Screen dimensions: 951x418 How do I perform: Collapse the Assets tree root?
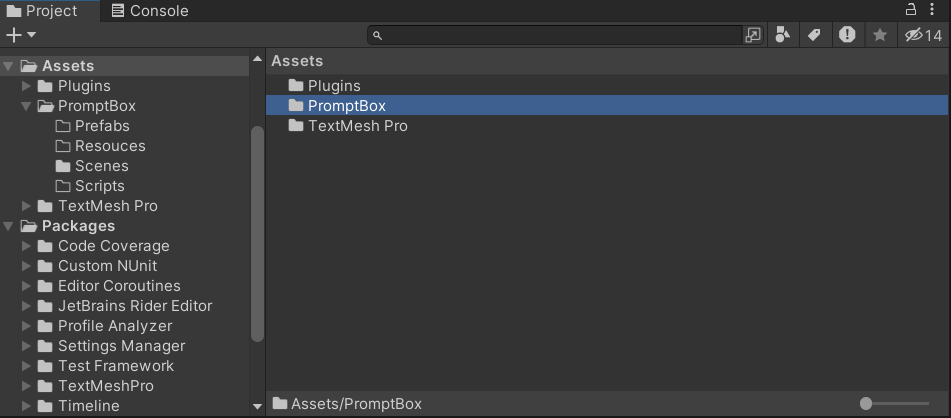(9, 66)
